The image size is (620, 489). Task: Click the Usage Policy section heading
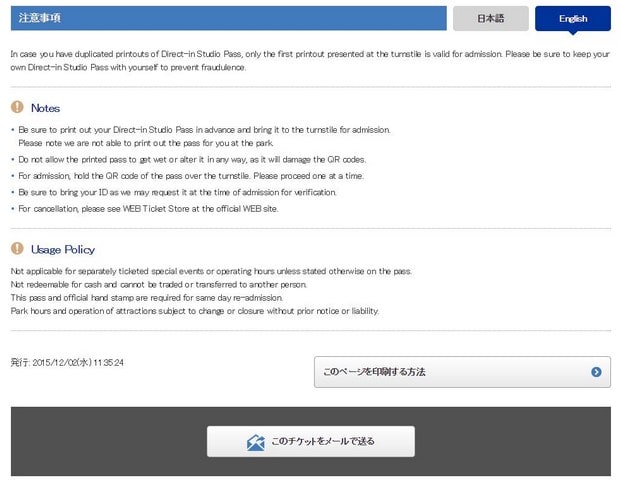(62, 250)
